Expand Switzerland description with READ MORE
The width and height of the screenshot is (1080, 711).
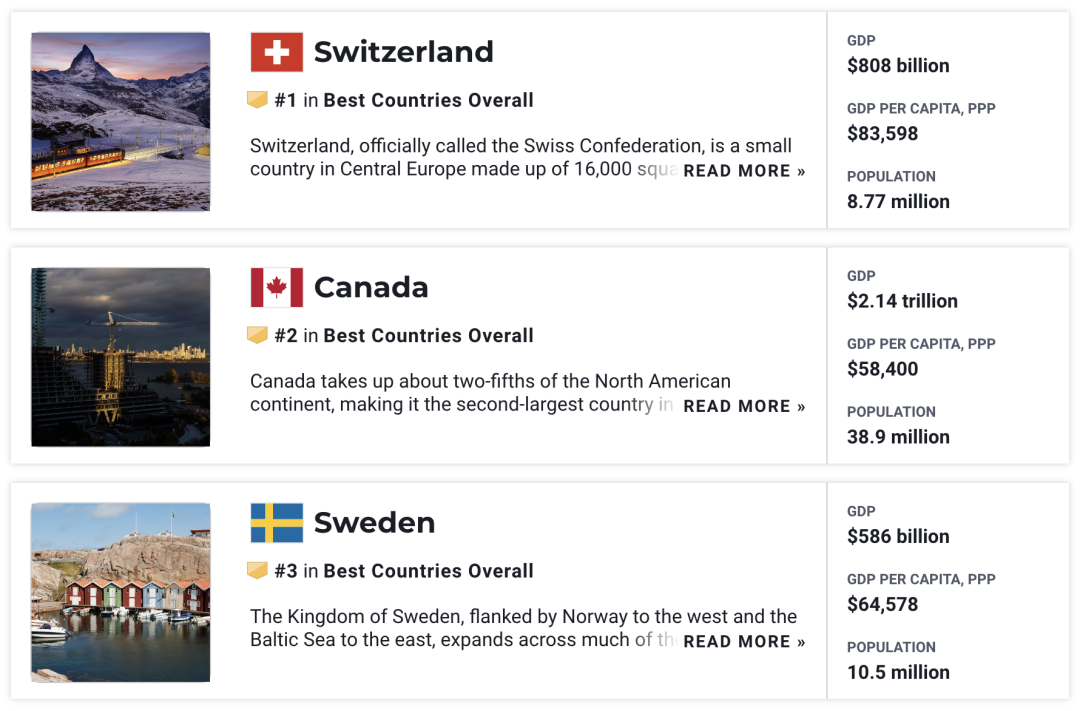(x=744, y=171)
